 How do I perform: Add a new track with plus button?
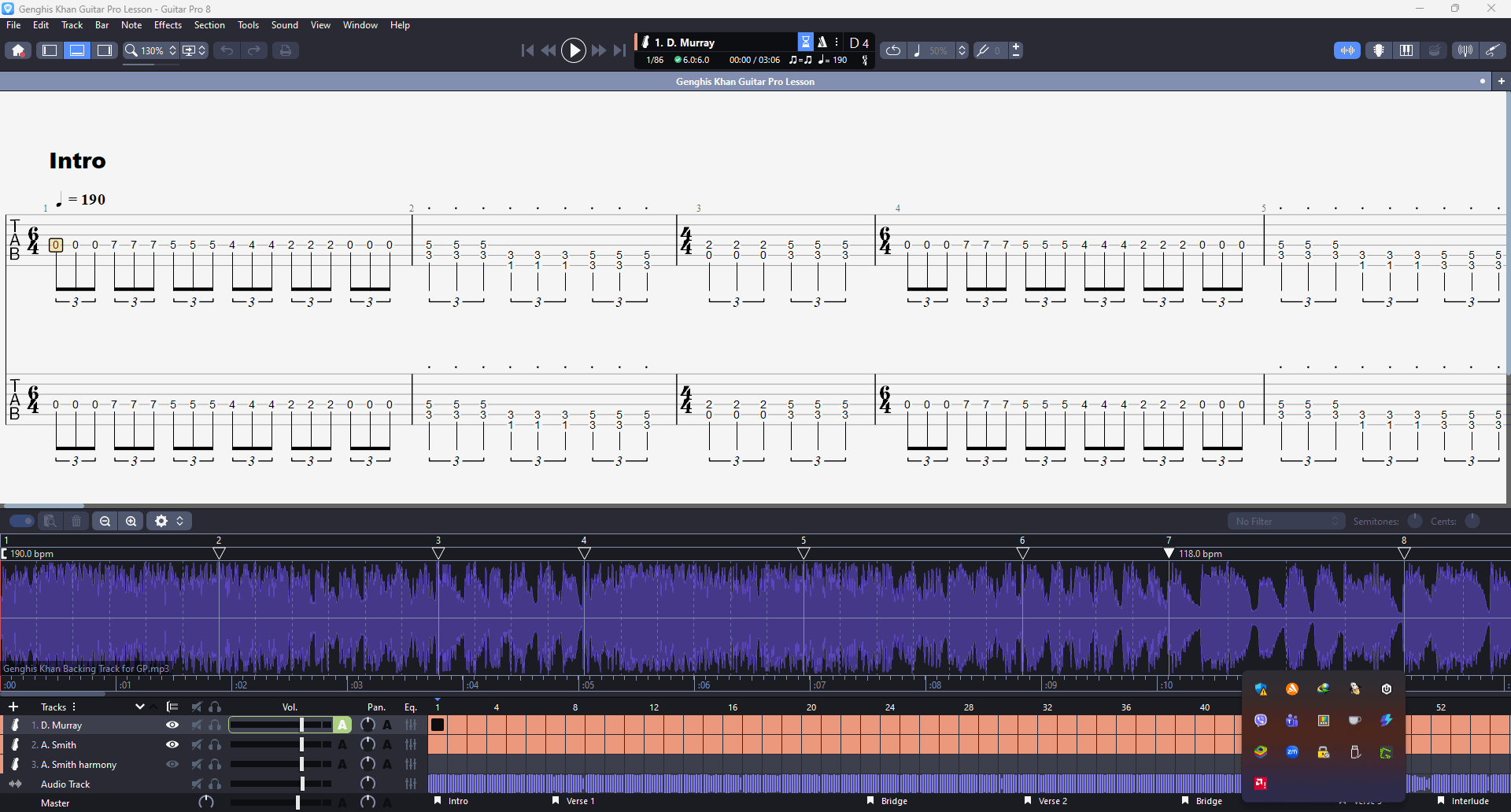pyautogui.click(x=13, y=707)
